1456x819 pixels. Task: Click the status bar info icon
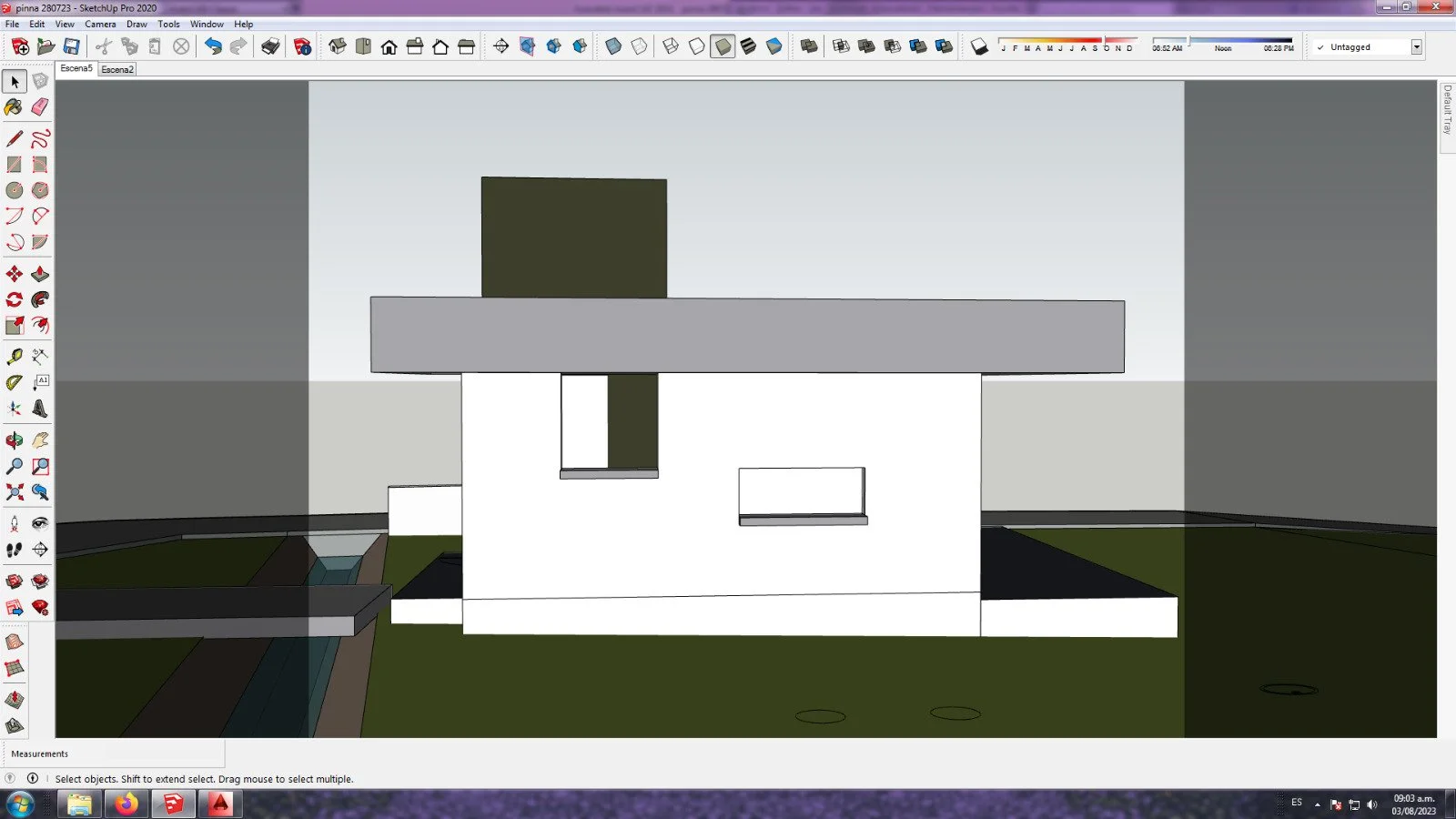[x=33, y=779]
